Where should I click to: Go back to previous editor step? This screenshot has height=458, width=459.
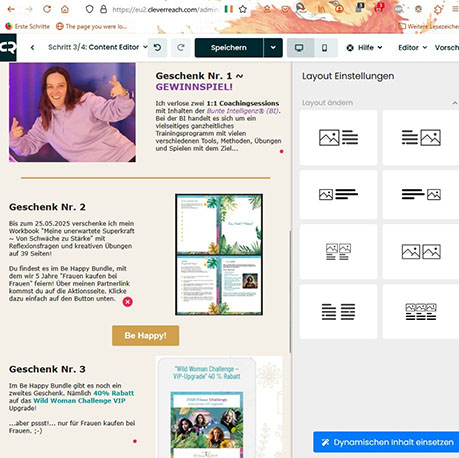point(32,48)
